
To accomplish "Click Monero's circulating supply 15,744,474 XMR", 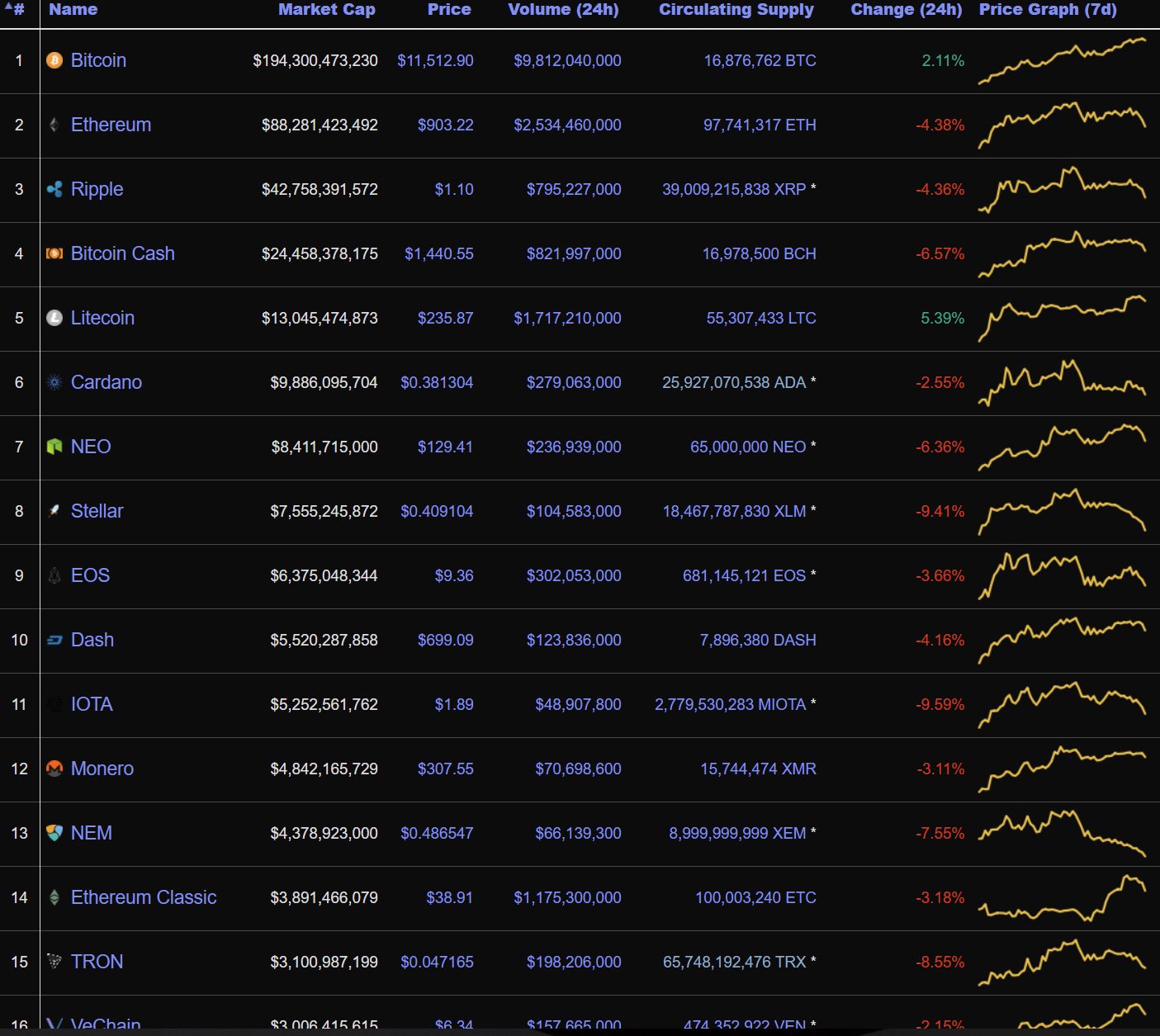I will coord(758,769).
